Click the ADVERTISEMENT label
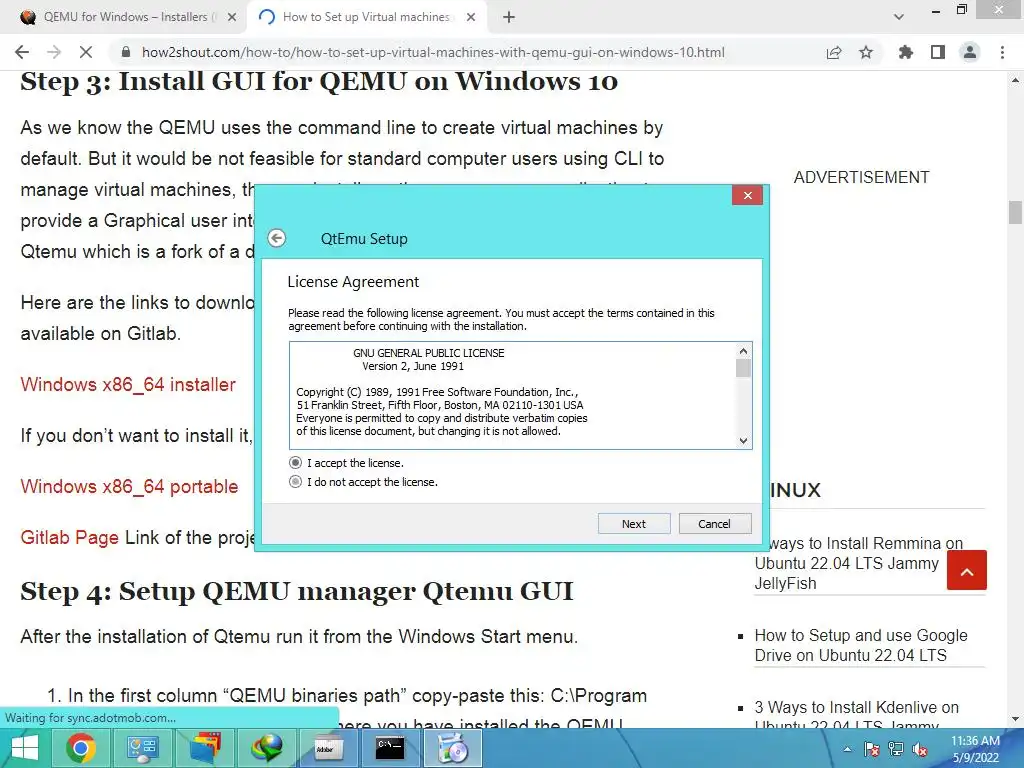This screenshot has height=768, width=1024. 861,178
